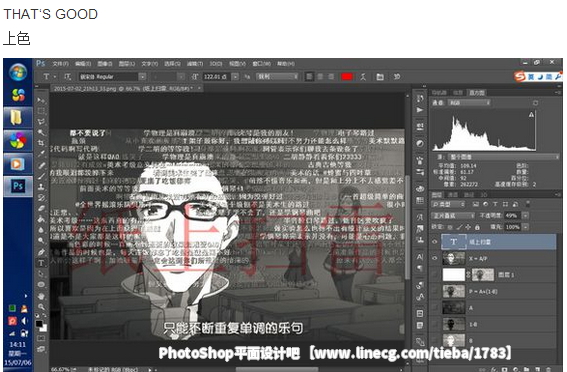This screenshot has width=567, height=372.
Task: Click the 3D button in options bar
Action: tap(397, 77)
